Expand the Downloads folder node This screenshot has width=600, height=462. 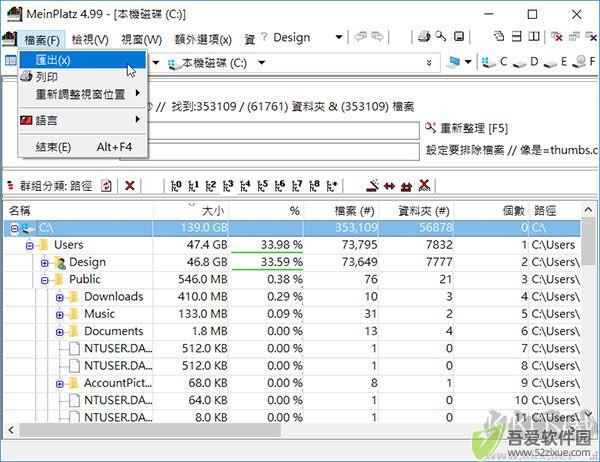[x=59, y=297]
